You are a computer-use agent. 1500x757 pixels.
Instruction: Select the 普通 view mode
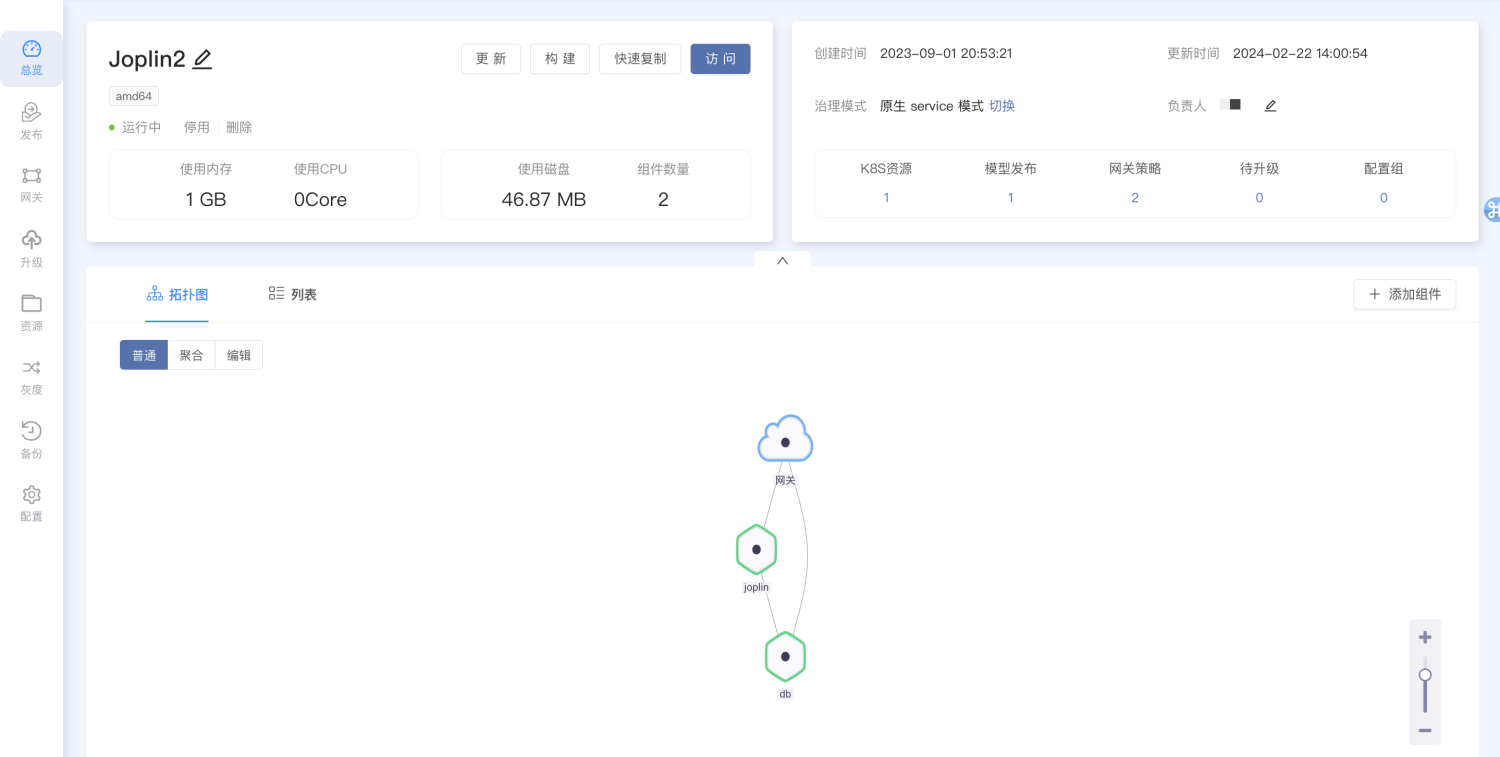[144, 355]
